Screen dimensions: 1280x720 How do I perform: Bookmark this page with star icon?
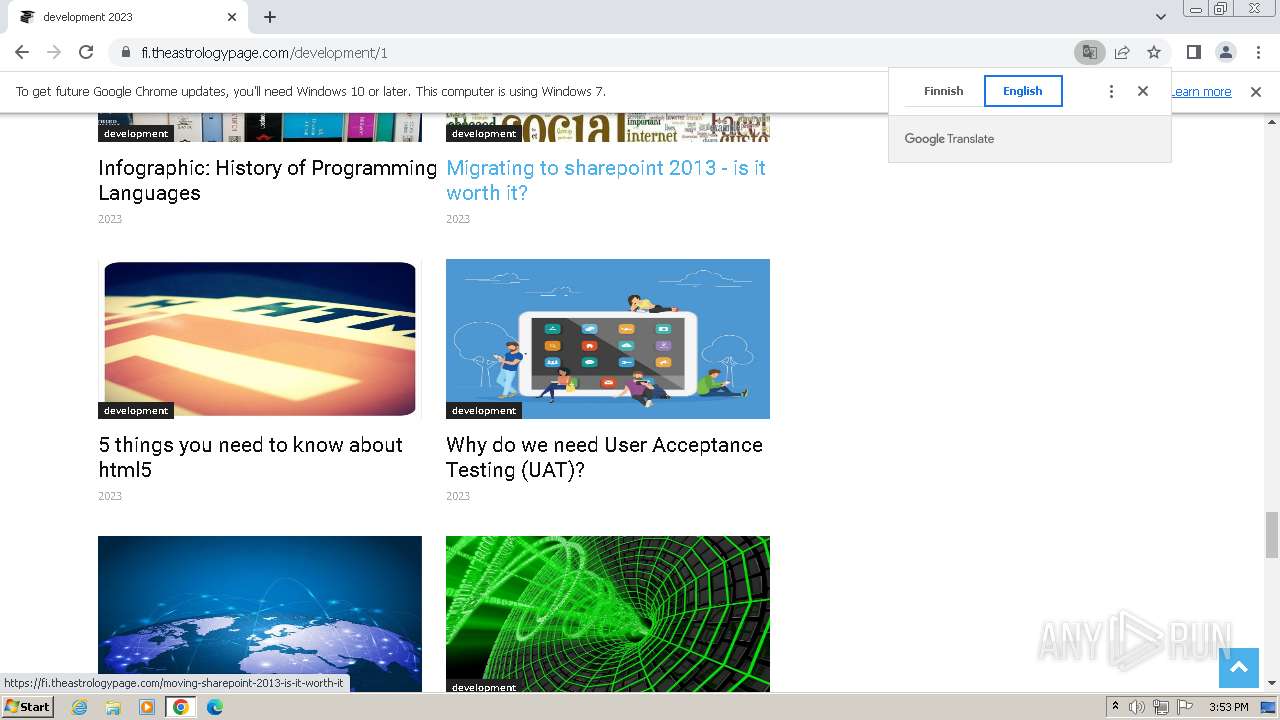point(1154,52)
